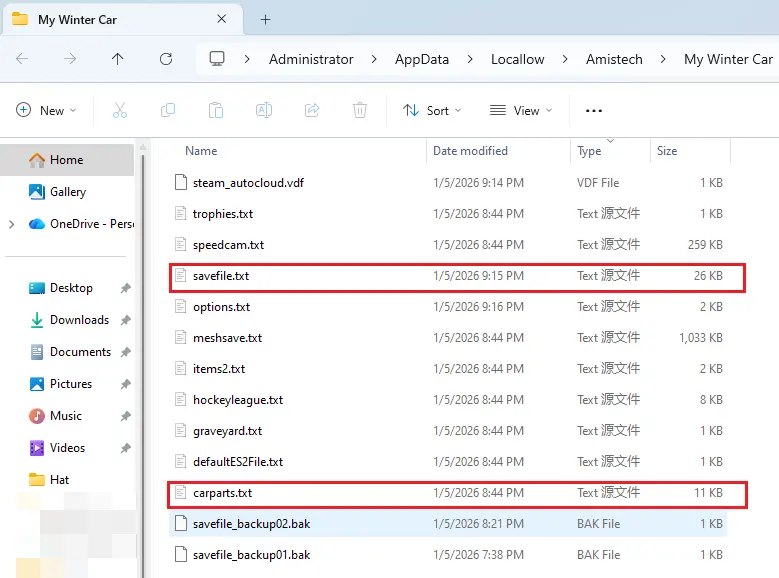Viewport: 779px width, 578px height.
Task: Click the Paste clipboard icon
Action: tap(216, 110)
